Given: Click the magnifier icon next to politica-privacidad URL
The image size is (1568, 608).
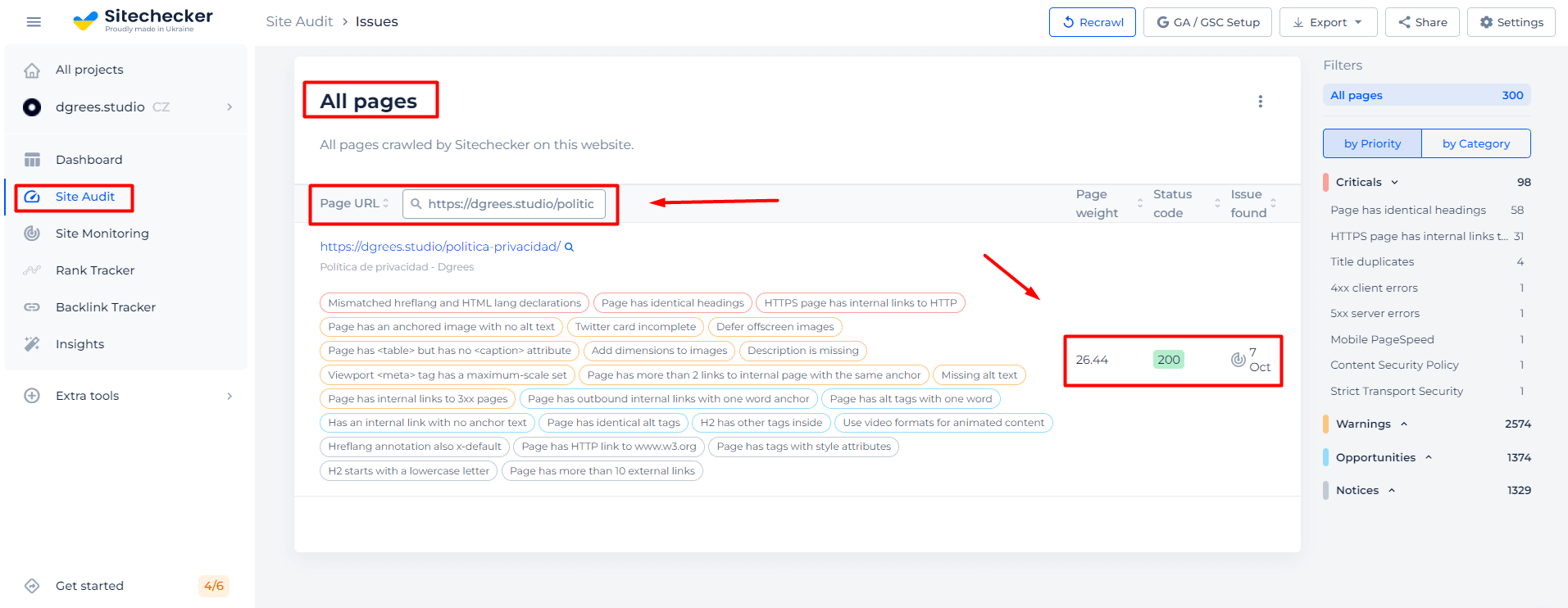Looking at the screenshot, I should click(x=570, y=247).
